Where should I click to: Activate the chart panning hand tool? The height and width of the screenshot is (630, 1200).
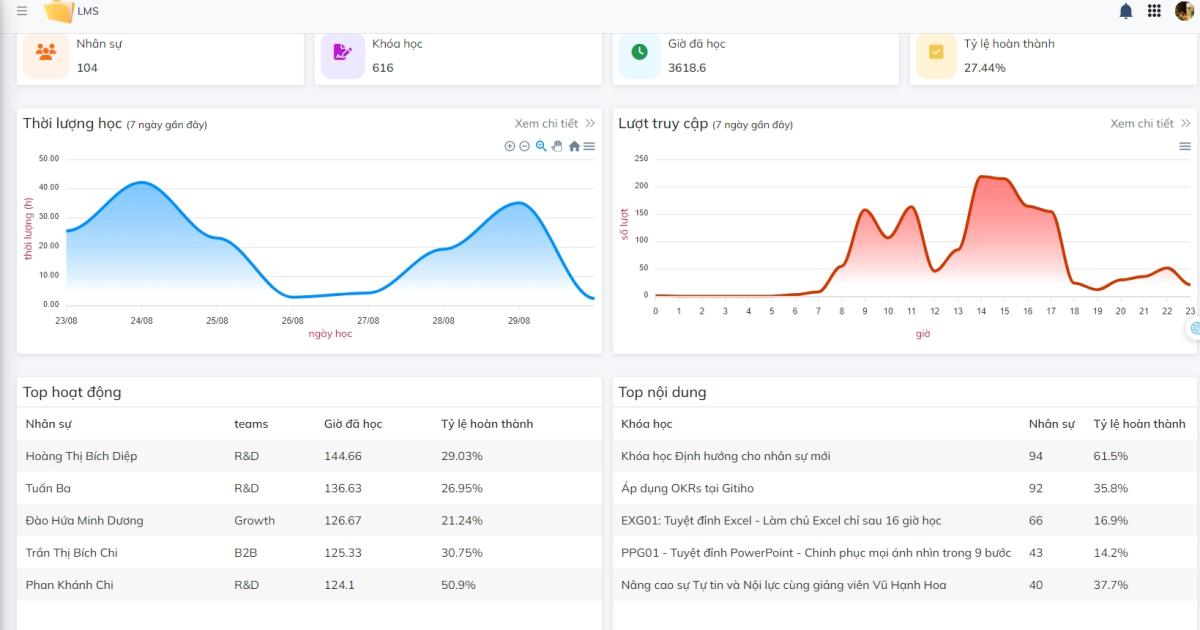point(557,146)
